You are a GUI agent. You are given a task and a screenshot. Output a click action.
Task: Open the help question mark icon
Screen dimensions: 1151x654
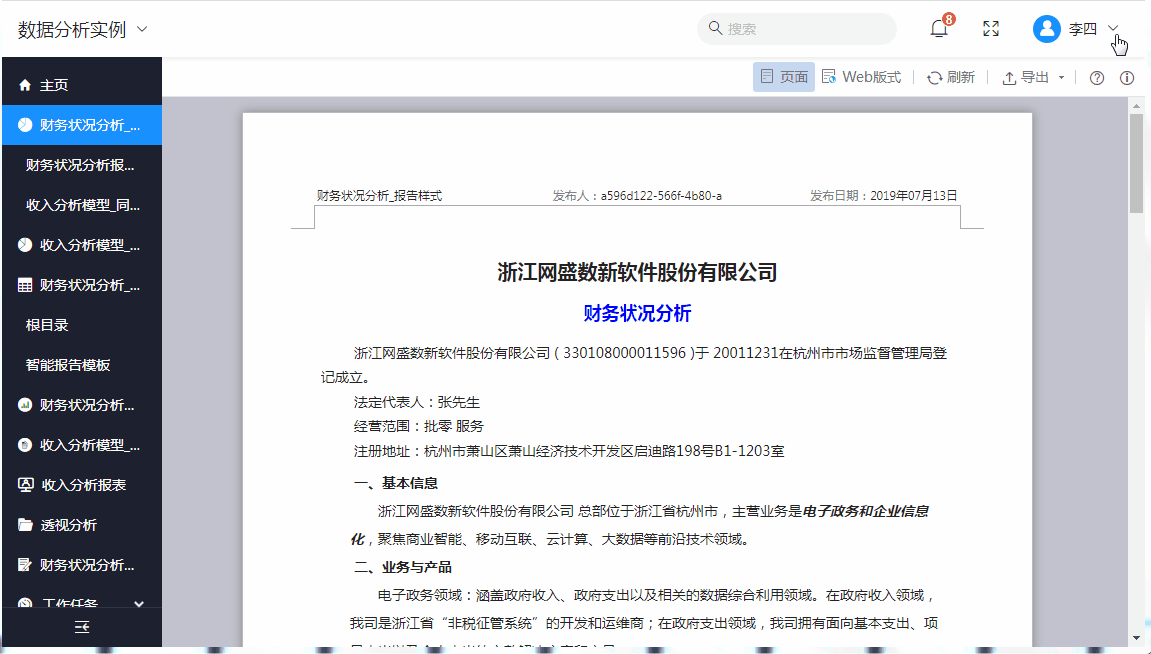click(x=1097, y=78)
